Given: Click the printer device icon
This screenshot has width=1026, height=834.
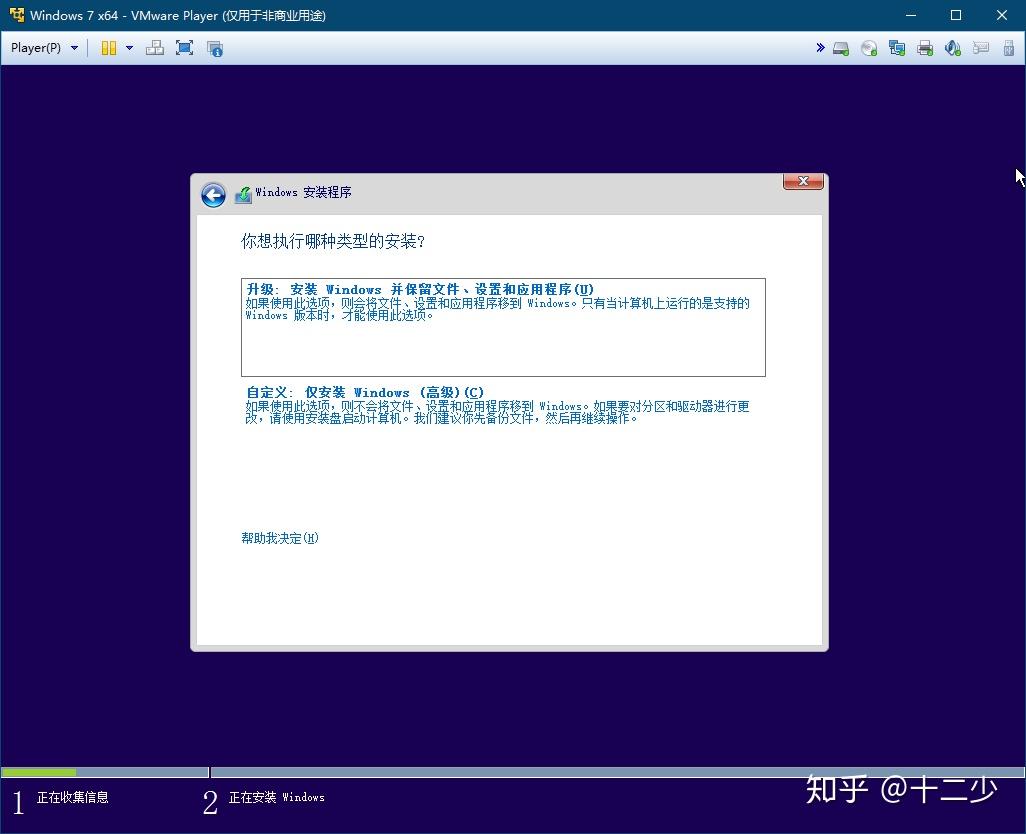Looking at the screenshot, I should [x=925, y=48].
